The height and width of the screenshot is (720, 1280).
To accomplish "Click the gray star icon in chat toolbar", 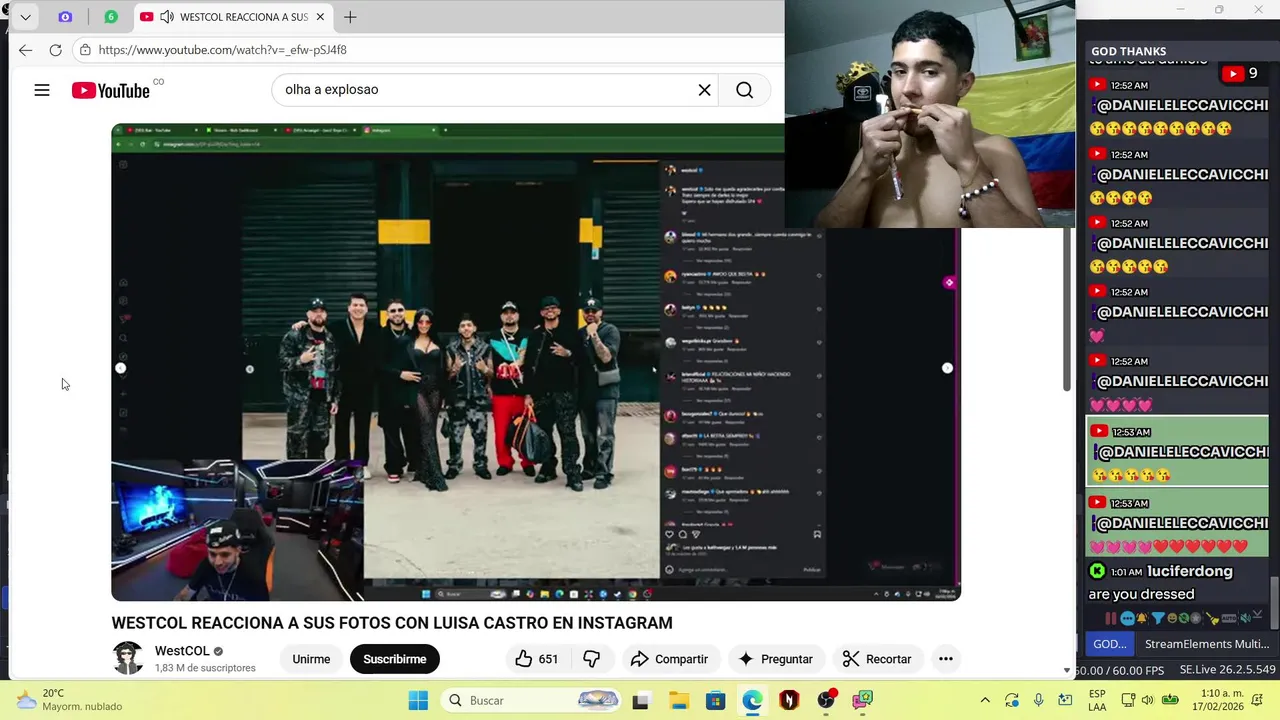I will point(1196,618).
